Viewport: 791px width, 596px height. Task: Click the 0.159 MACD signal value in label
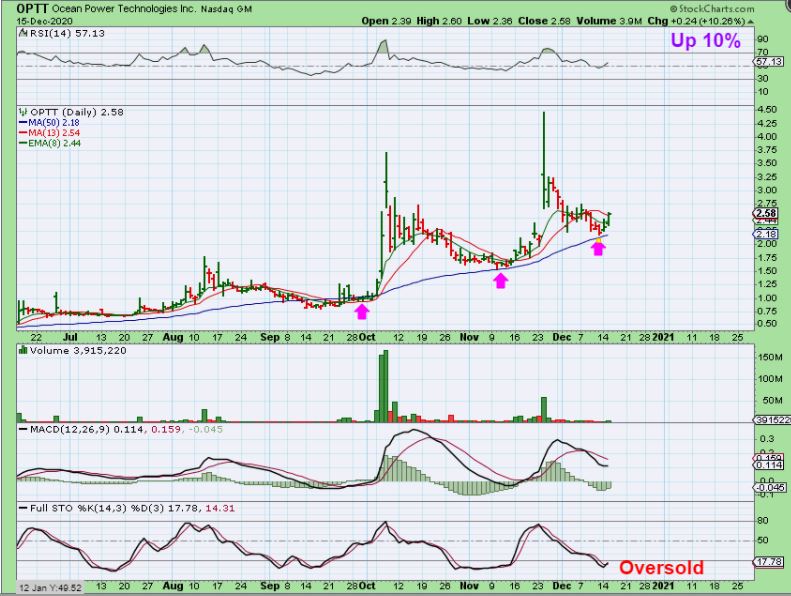point(165,429)
